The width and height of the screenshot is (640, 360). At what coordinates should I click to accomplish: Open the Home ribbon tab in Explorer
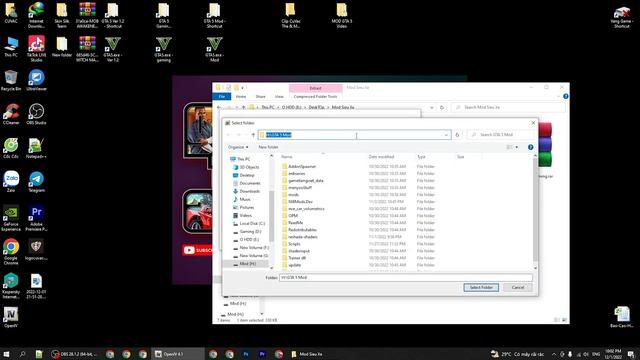[x=241, y=97]
